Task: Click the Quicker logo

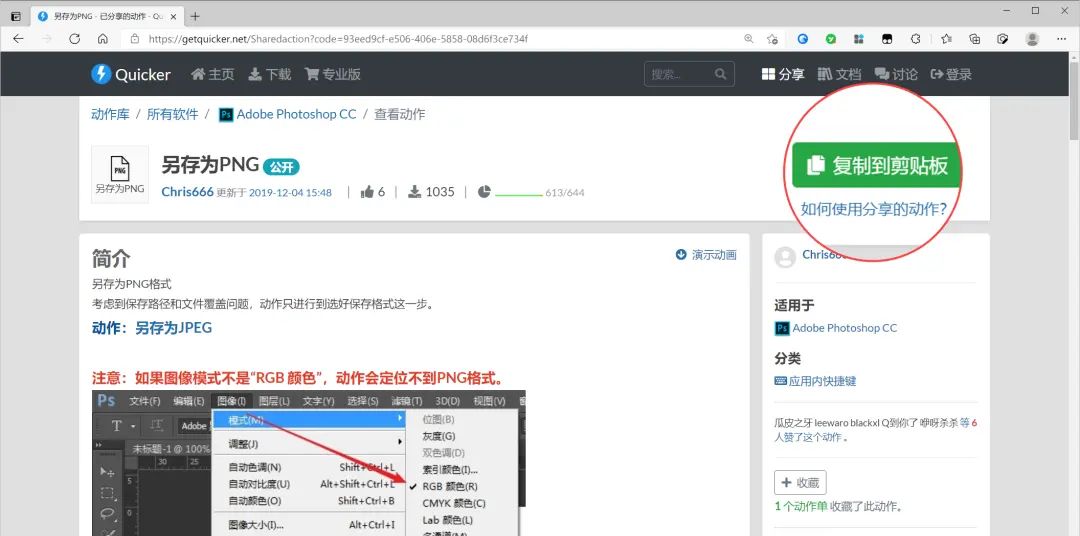Action: point(131,74)
